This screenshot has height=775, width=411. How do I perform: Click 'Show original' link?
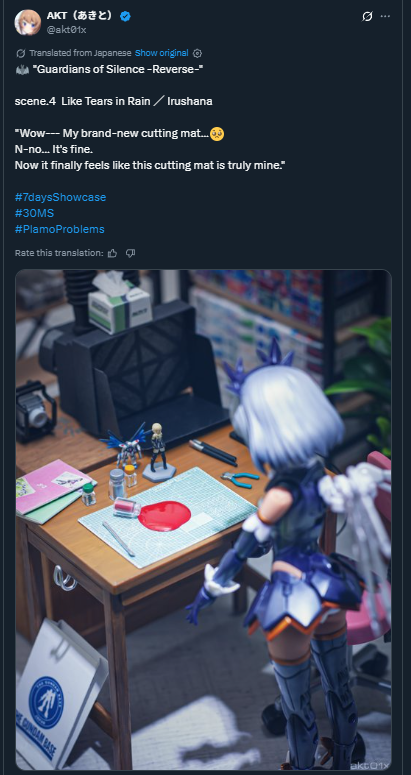point(162,53)
